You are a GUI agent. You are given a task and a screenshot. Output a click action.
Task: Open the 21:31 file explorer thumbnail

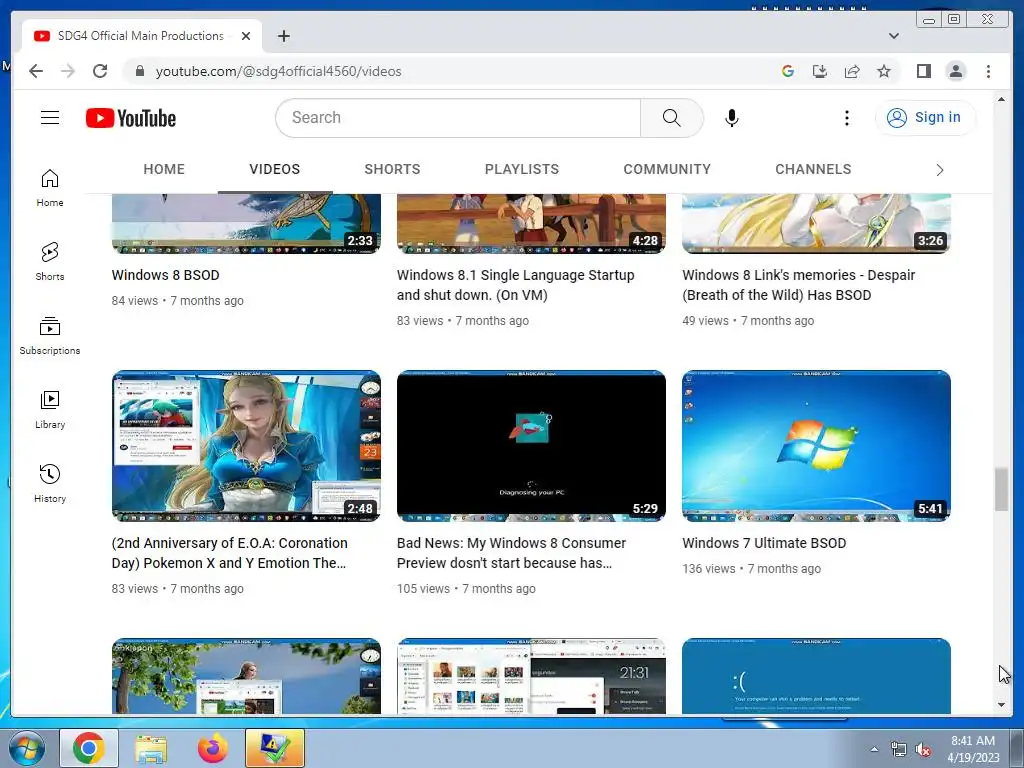point(531,676)
